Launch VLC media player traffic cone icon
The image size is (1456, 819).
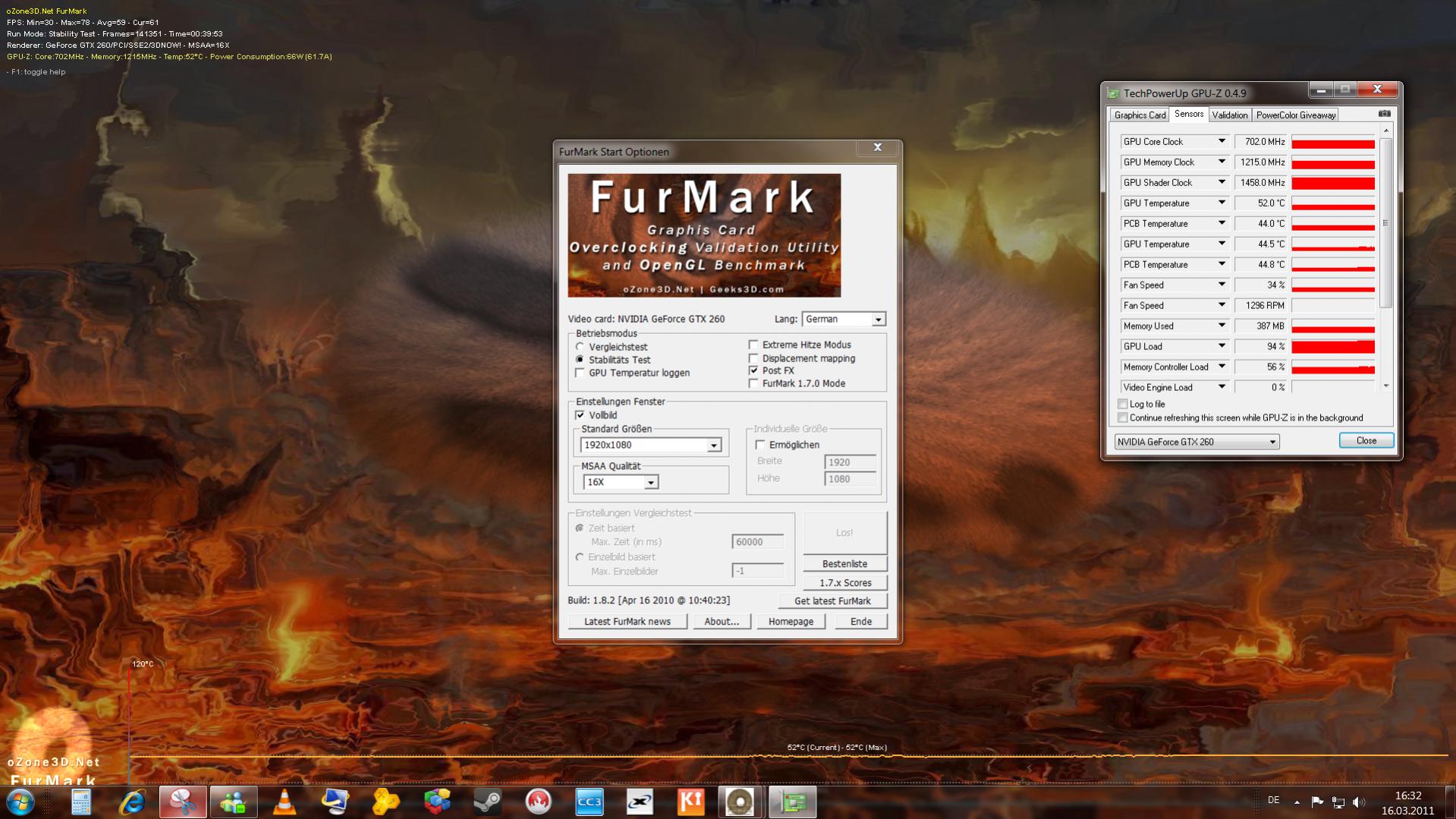[285, 802]
